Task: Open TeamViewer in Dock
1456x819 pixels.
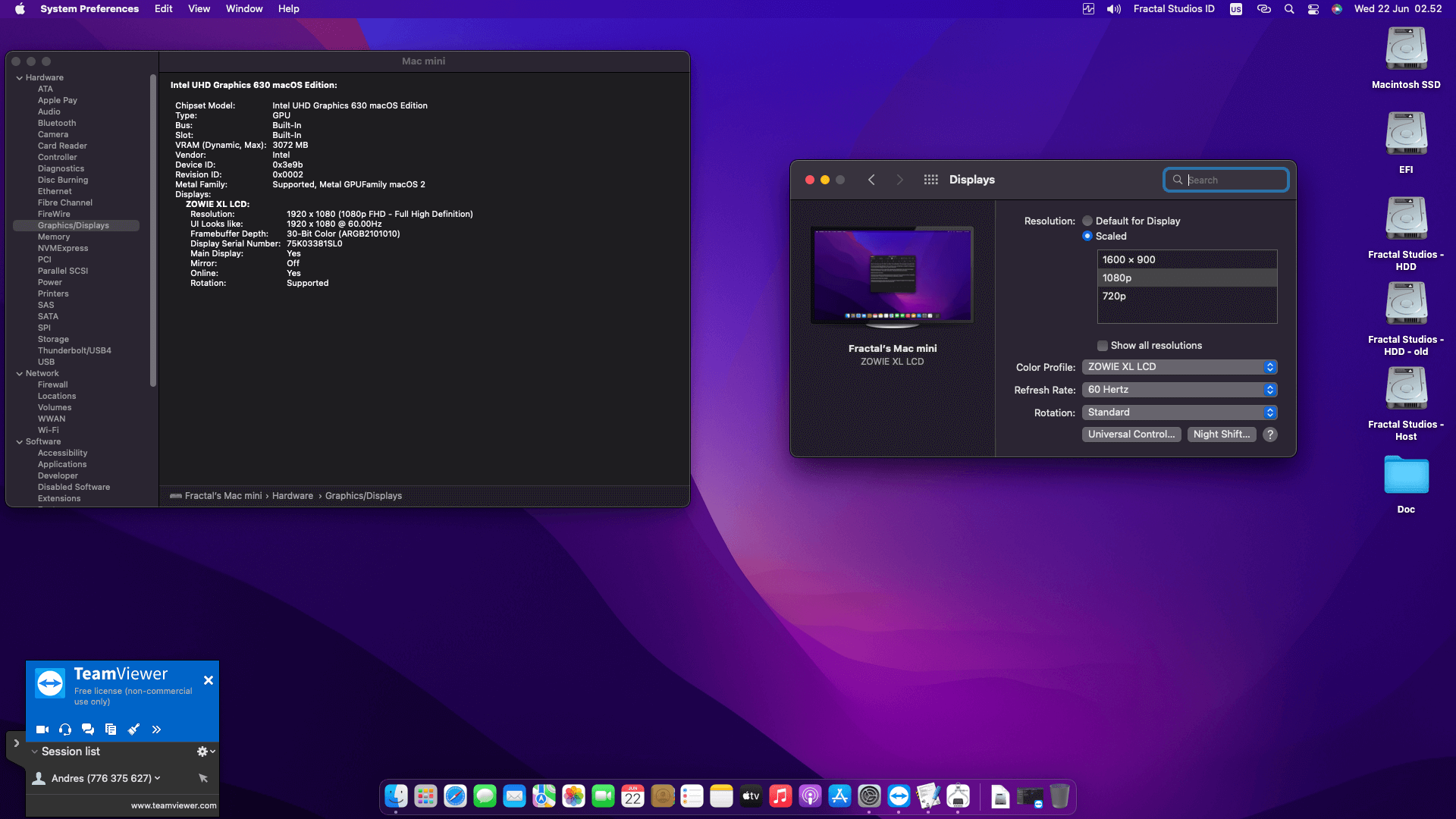Action: pos(899,795)
